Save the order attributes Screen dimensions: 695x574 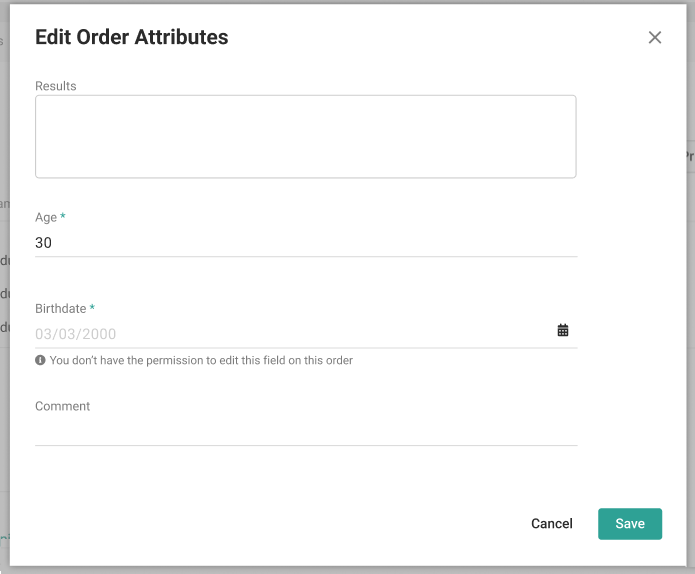point(629,524)
